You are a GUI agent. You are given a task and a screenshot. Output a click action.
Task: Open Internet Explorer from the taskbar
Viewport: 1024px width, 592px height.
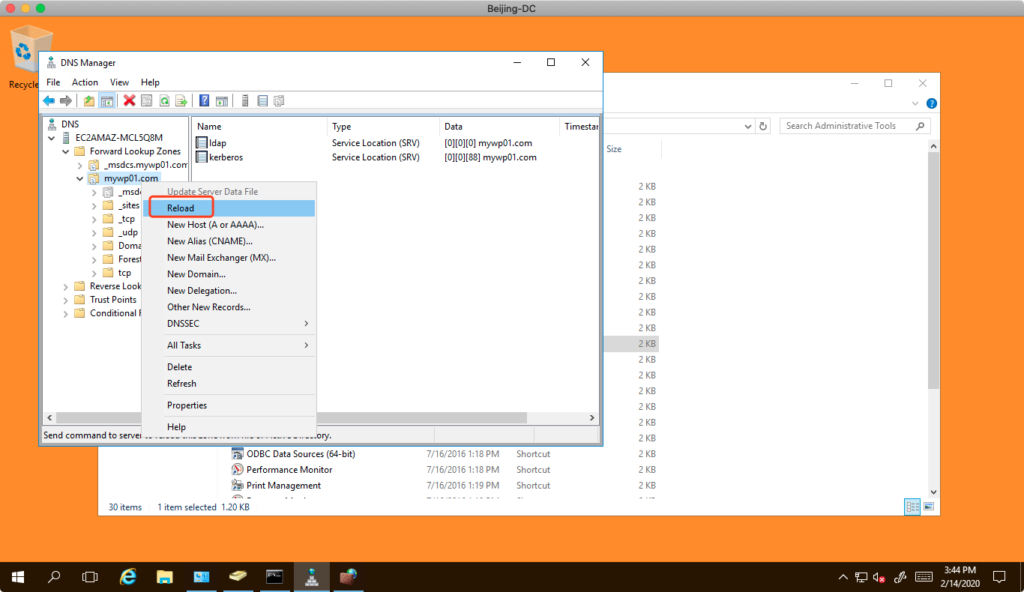pyautogui.click(x=128, y=577)
